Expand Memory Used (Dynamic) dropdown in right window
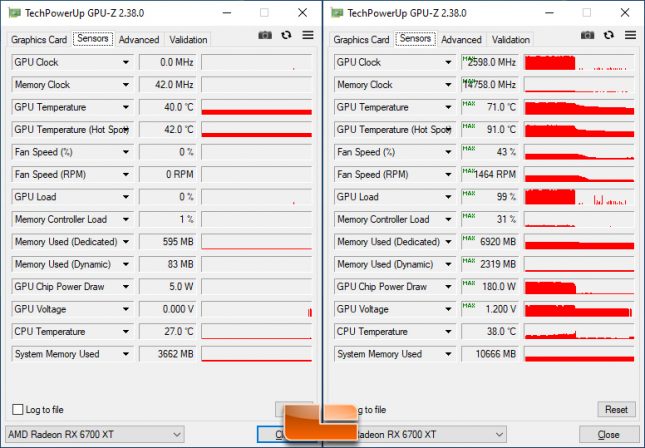645x448 pixels. point(448,264)
